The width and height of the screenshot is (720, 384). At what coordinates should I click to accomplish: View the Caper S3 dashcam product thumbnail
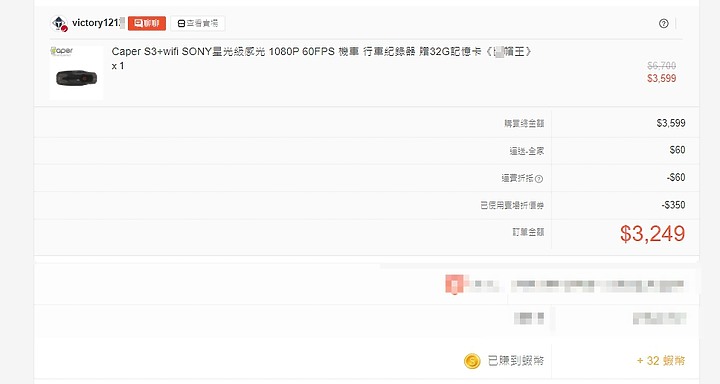pyautogui.click(x=77, y=73)
